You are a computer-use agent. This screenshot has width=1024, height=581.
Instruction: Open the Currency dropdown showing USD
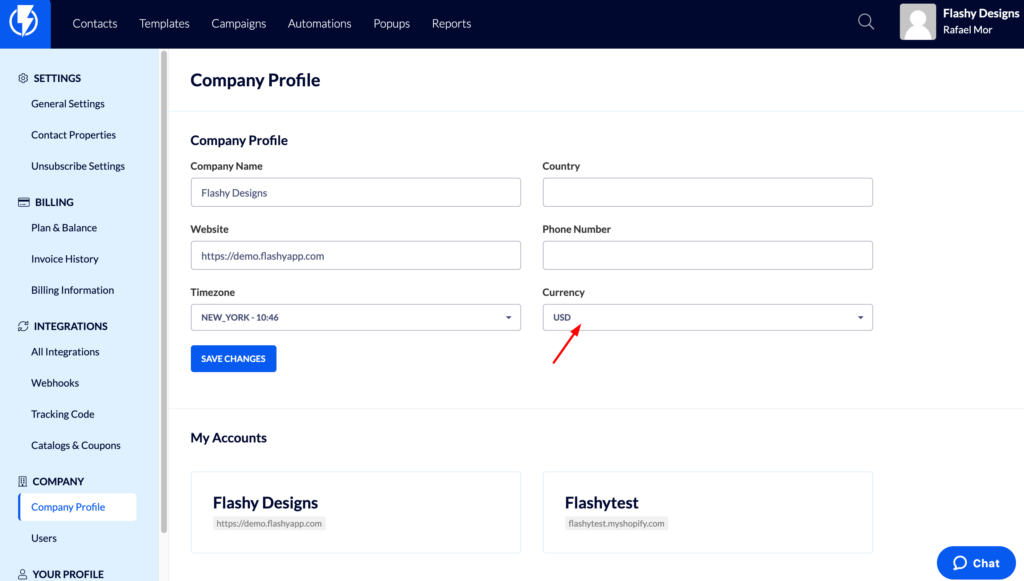click(x=707, y=317)
